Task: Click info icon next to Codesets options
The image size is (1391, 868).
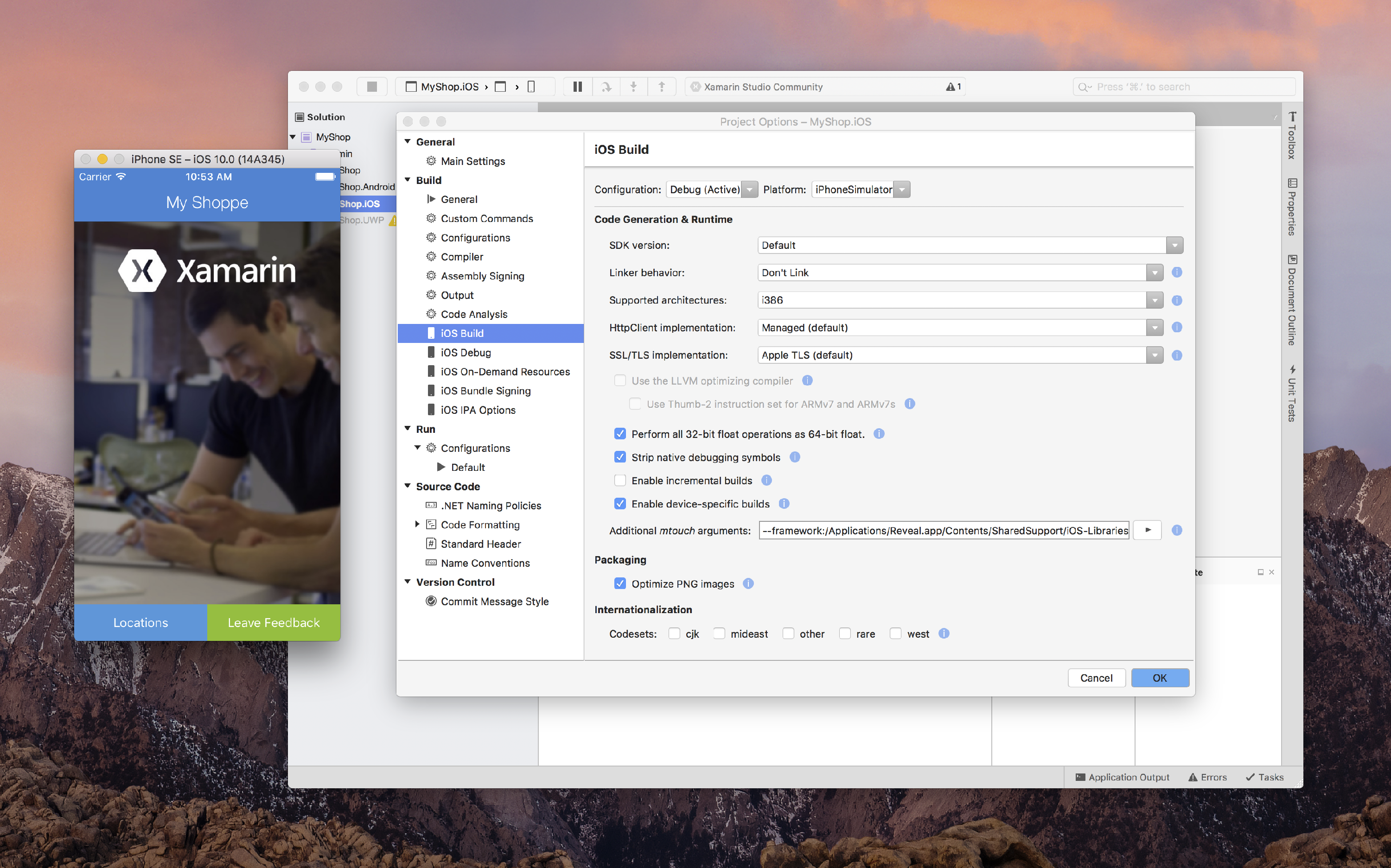Action: [x=944, y=633]
